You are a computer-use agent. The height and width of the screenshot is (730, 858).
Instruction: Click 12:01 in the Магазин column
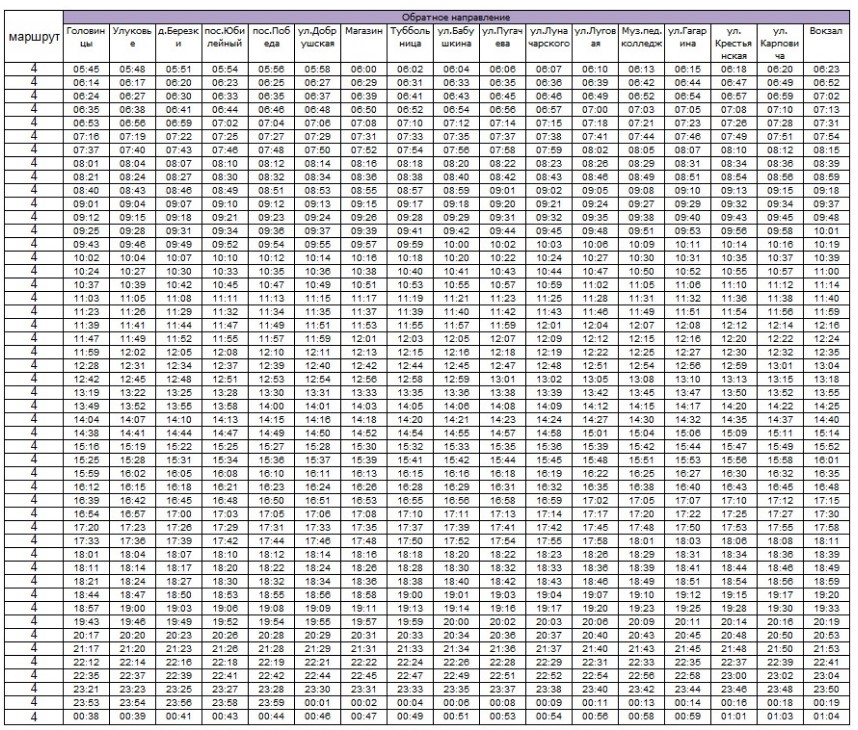pos(363,339)
